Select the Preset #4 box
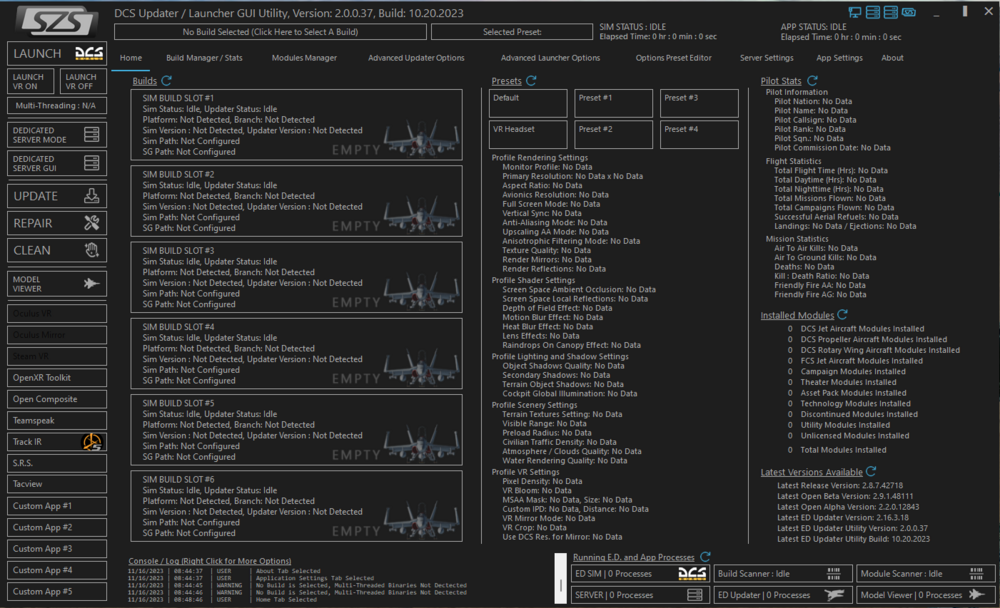1000x608 pixels. pyautogui.click(x=699, y=135)
